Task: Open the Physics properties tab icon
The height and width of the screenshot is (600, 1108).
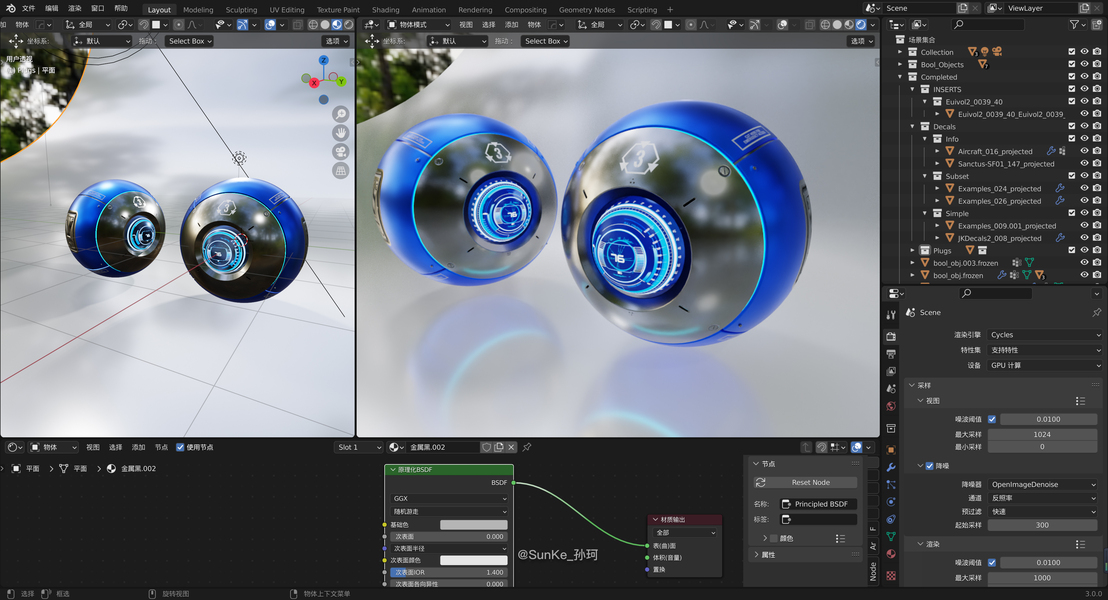Action: [x=891, y=502]
